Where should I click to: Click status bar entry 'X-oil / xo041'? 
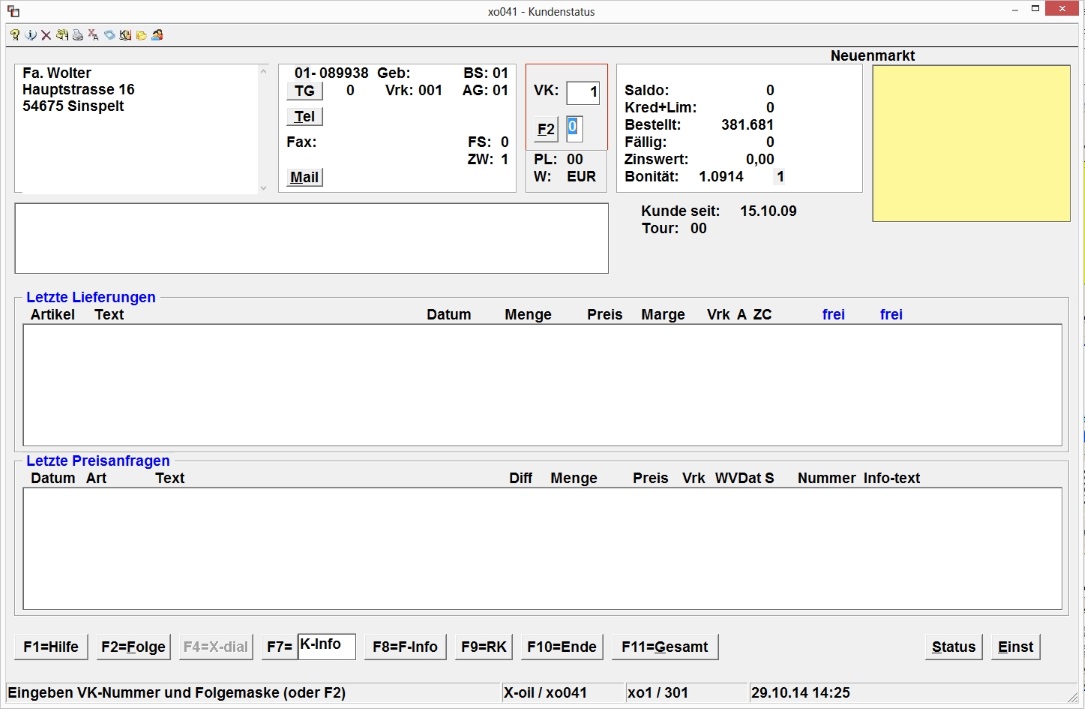click(545, 692)
